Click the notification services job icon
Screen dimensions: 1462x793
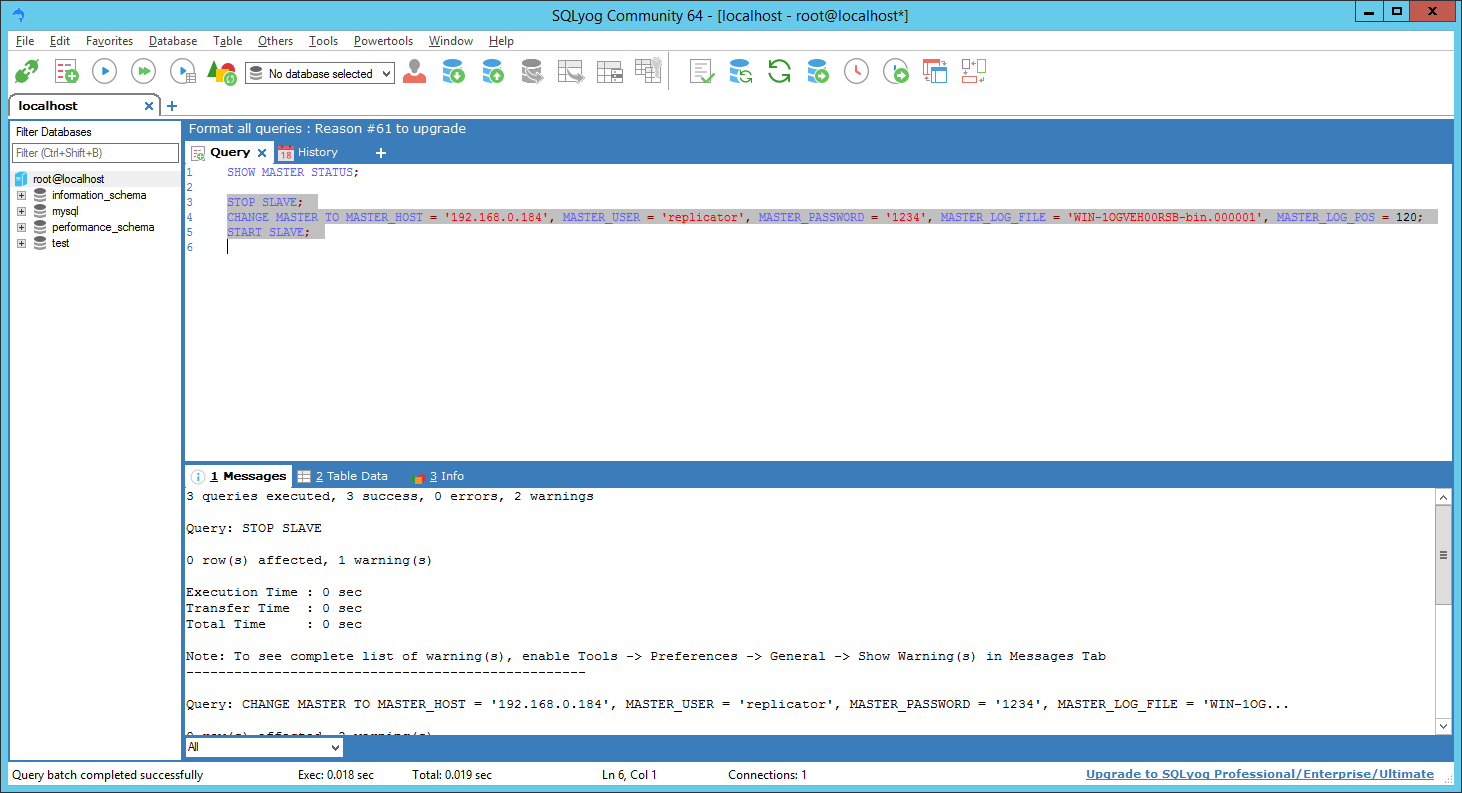point(896,72)
